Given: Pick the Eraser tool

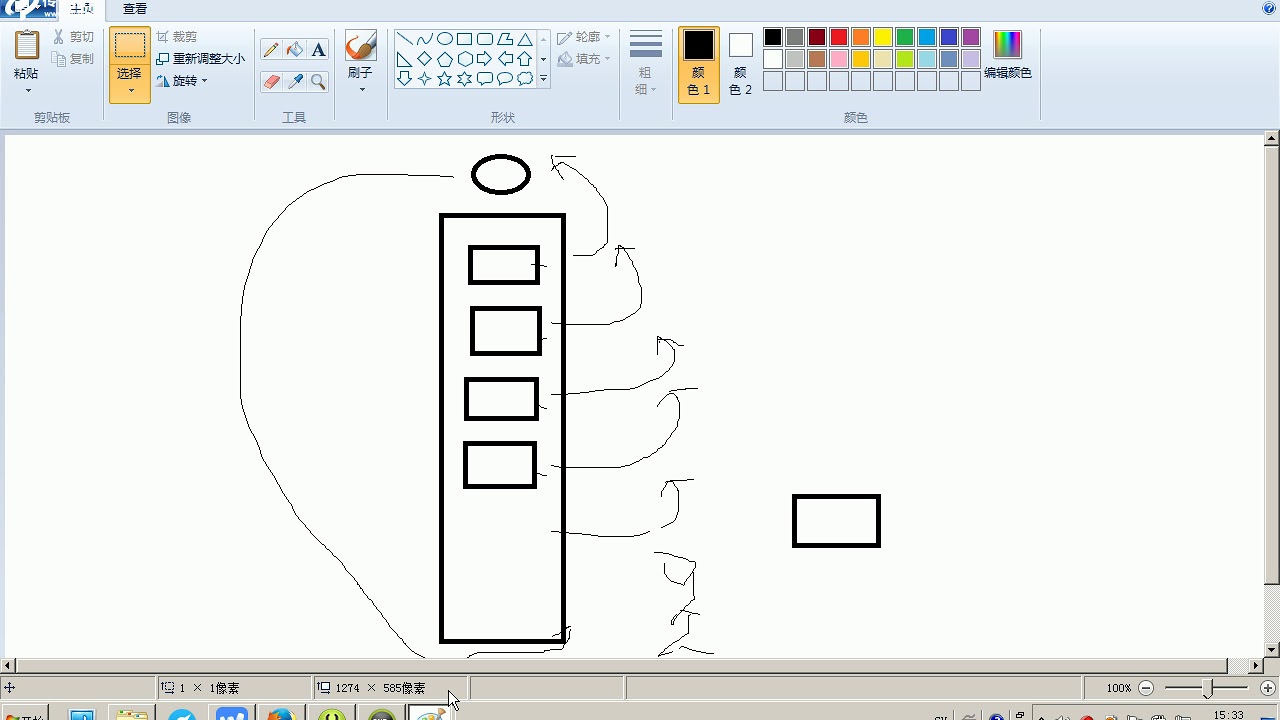Looking at the screenshot, I should click(x=271, y=82).
